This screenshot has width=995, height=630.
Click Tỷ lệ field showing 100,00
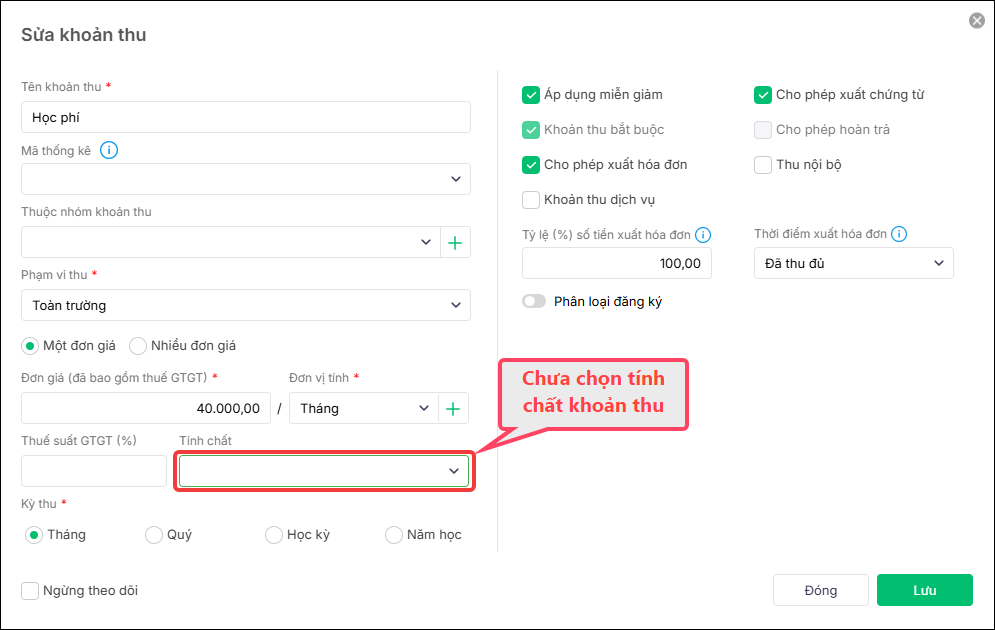[x=617, y=263]
